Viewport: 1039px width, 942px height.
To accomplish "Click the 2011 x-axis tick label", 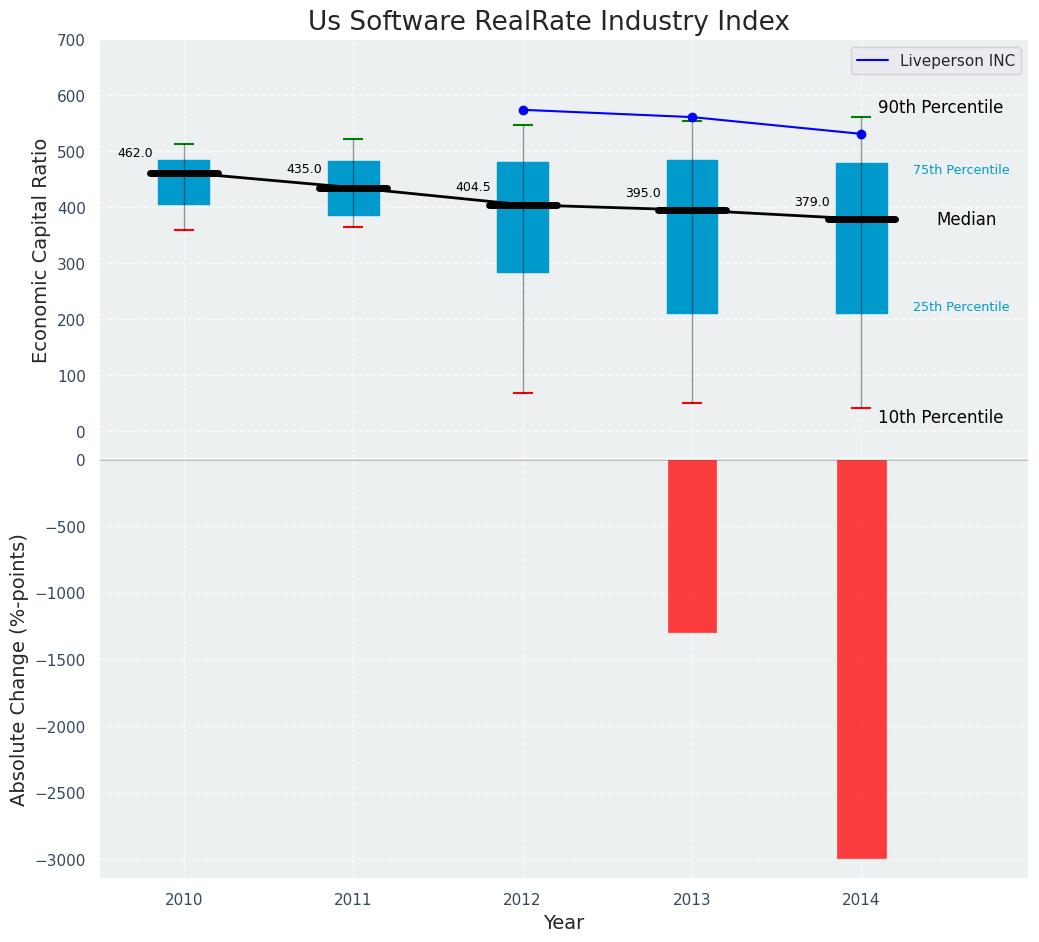I will point(353,900).
